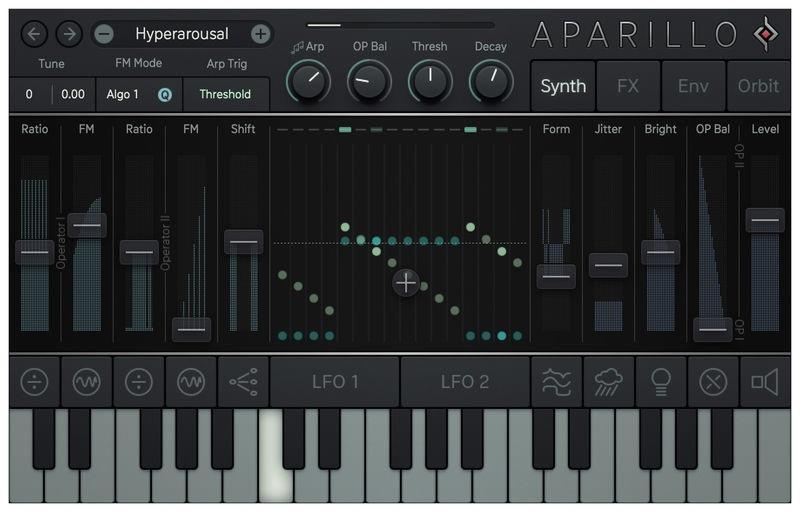The width and height of the screenshot is (800, 512).
Task: Click the Form slider handle
Action: point(556,276)
